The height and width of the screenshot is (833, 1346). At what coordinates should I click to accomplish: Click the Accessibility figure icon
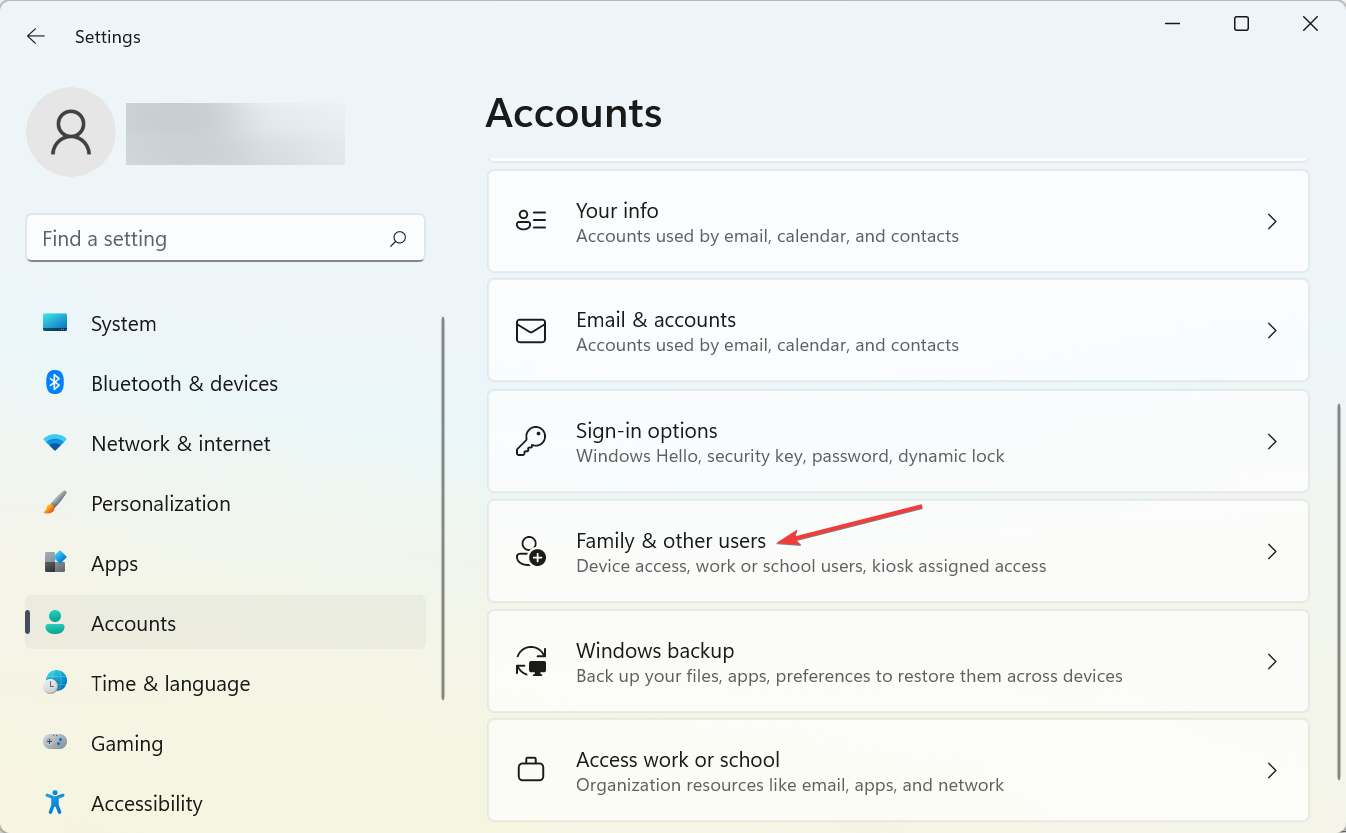55,802
